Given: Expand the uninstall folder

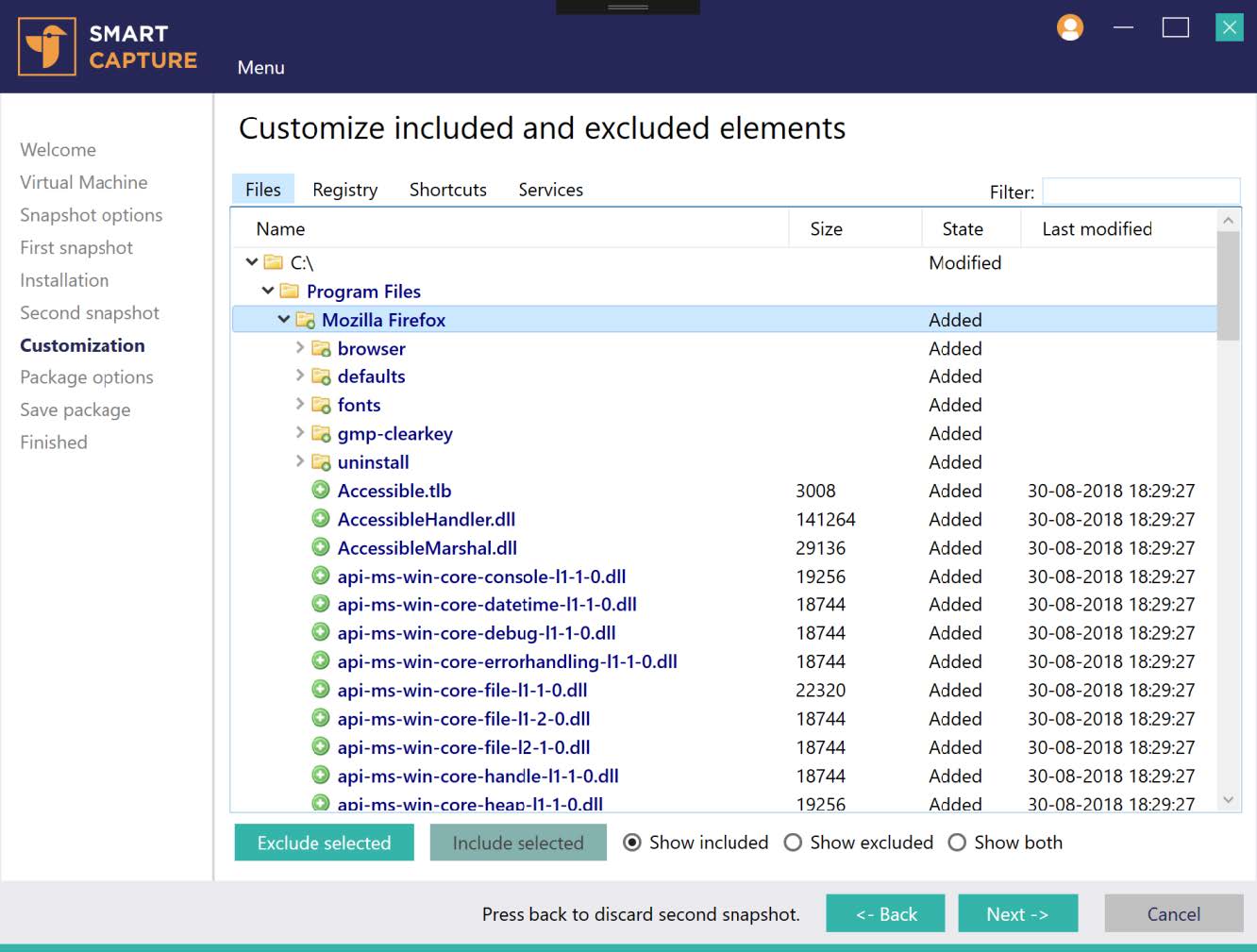Looking at the screenshot, I should 300,461.
